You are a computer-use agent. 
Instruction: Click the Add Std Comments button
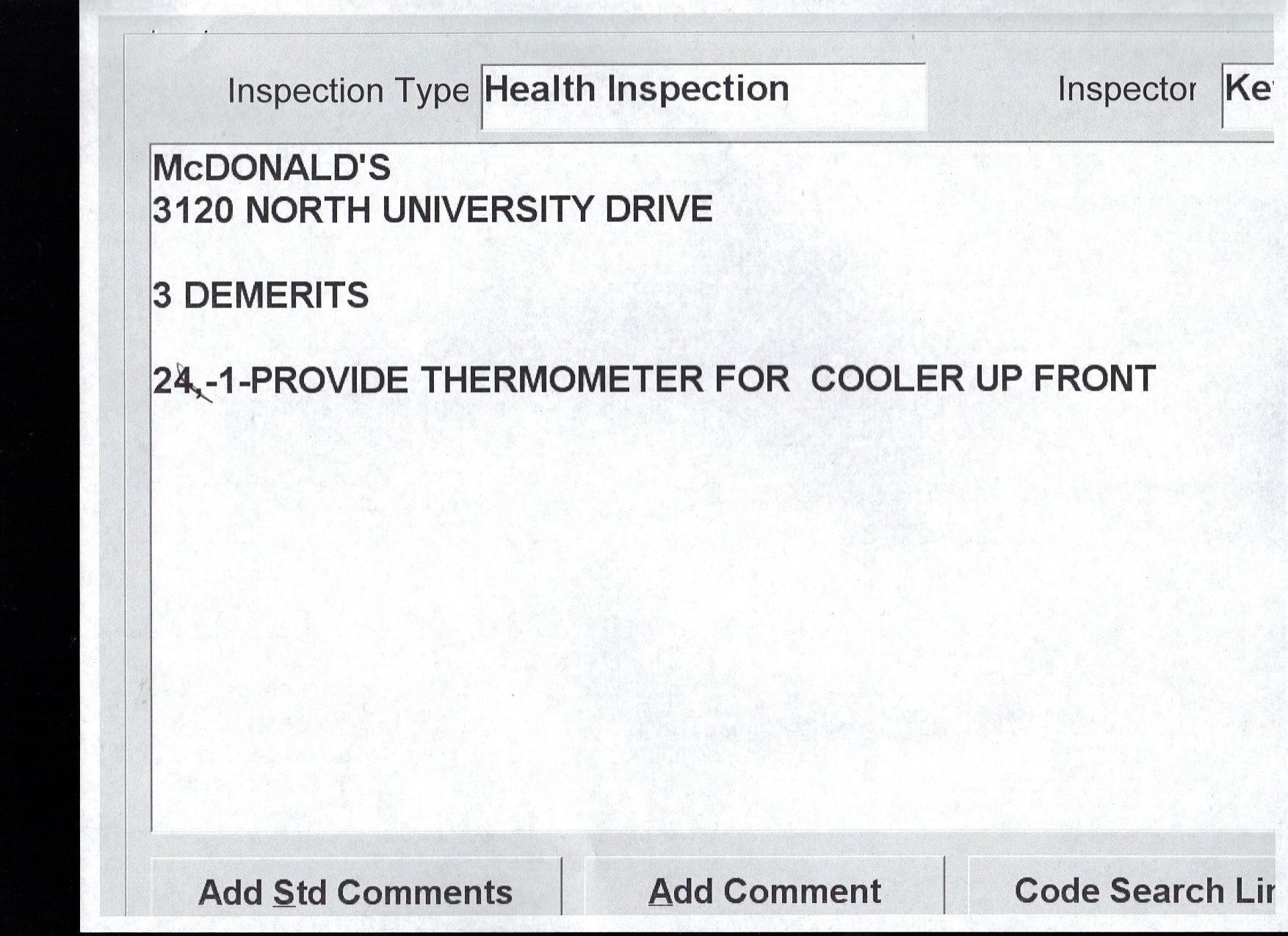[355, 891]
